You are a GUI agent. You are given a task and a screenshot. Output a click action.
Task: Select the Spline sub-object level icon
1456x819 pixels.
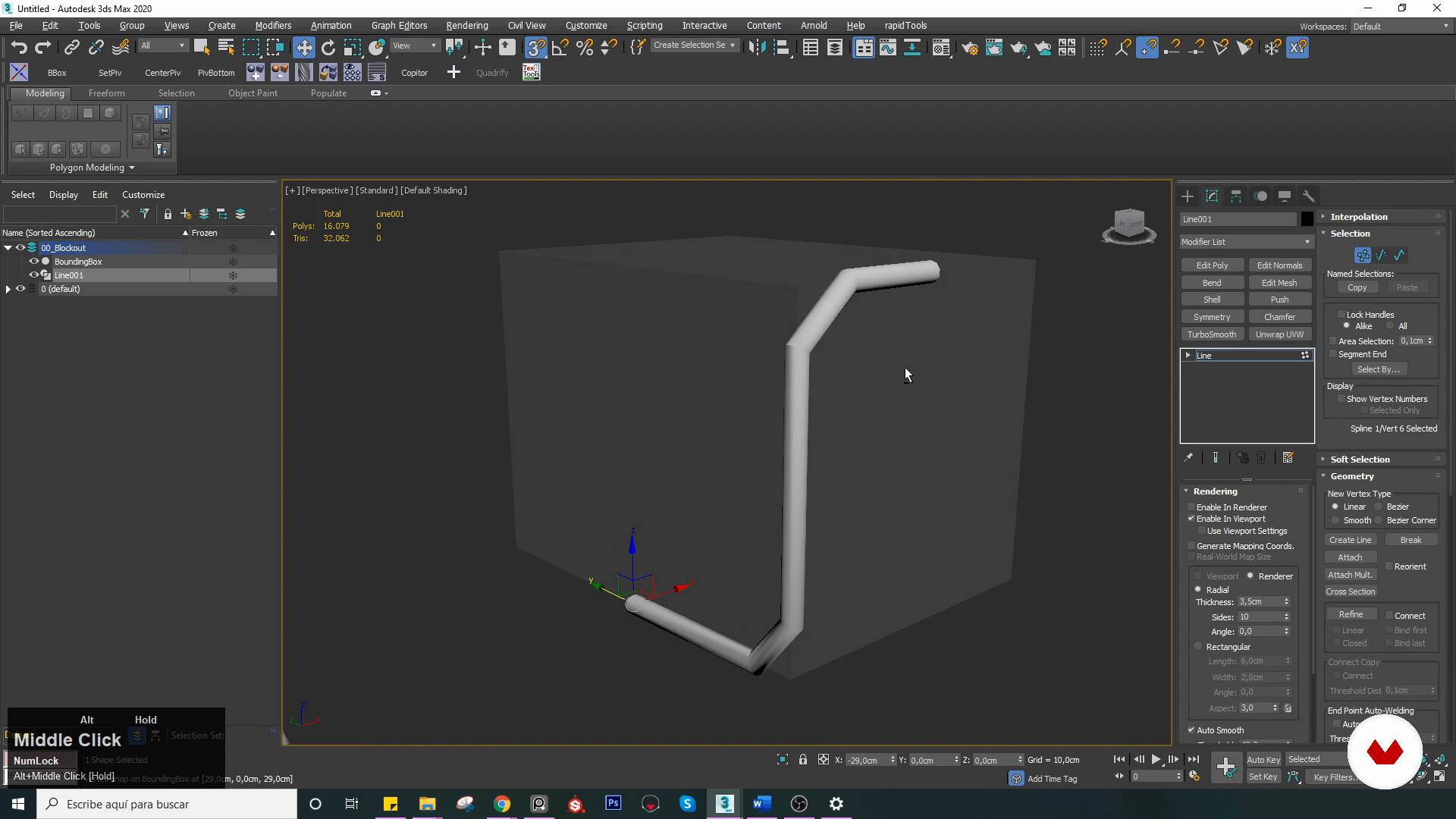coord(1399,256)
